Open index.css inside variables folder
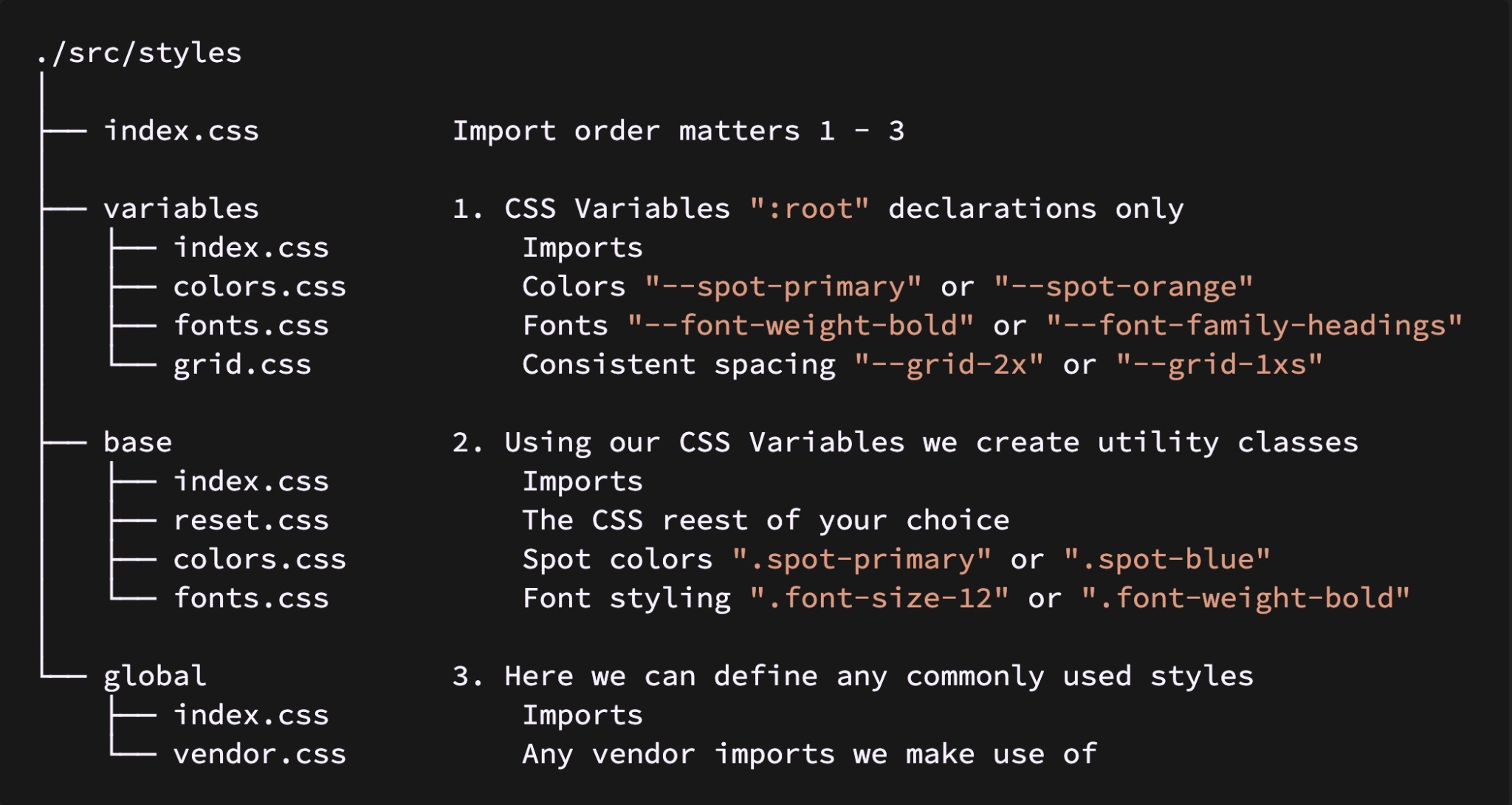This screenshot has width=1512, height=805. tap(251, 247)
